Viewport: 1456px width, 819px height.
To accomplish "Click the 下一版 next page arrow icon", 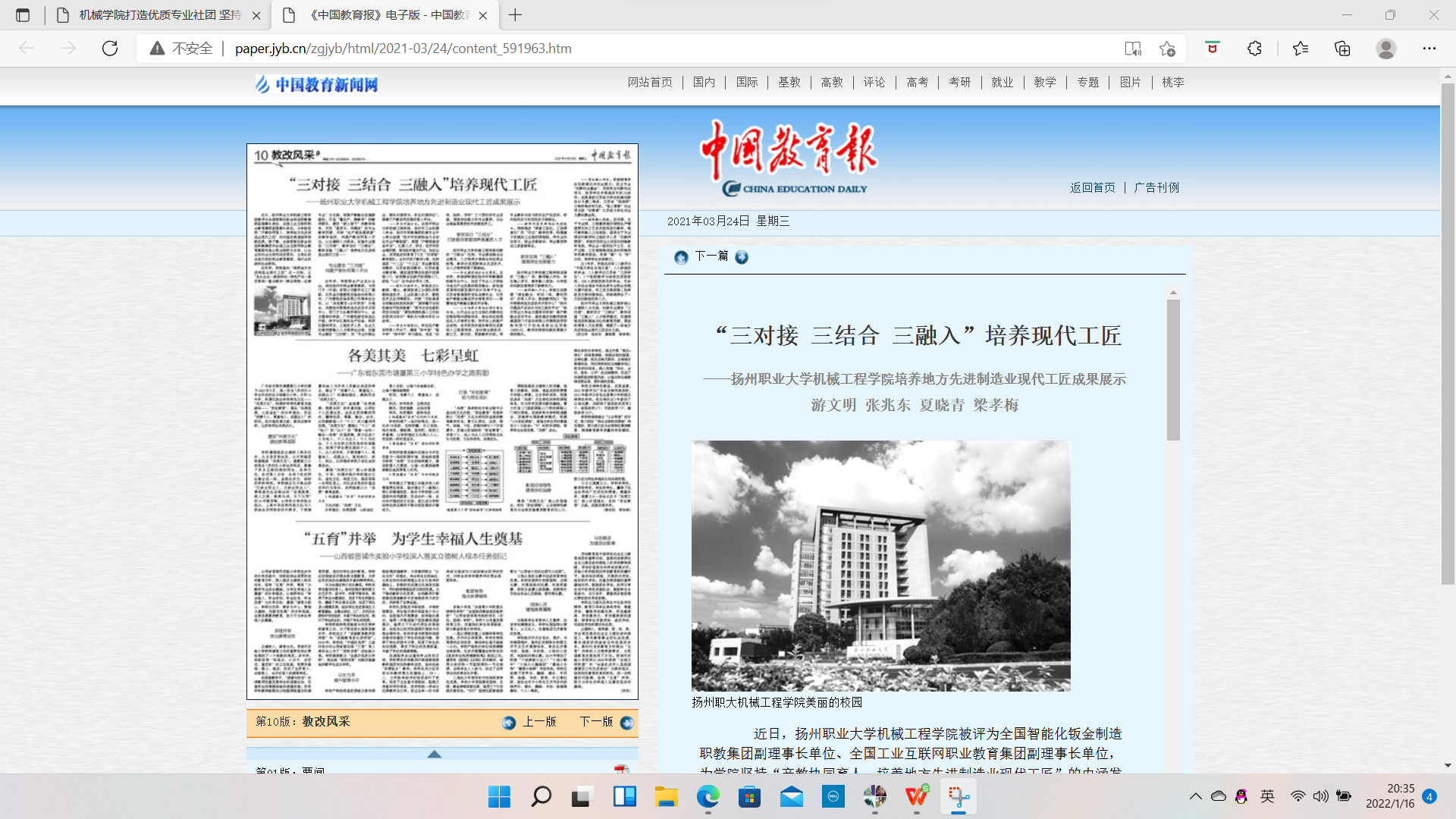I will (626, 723).
